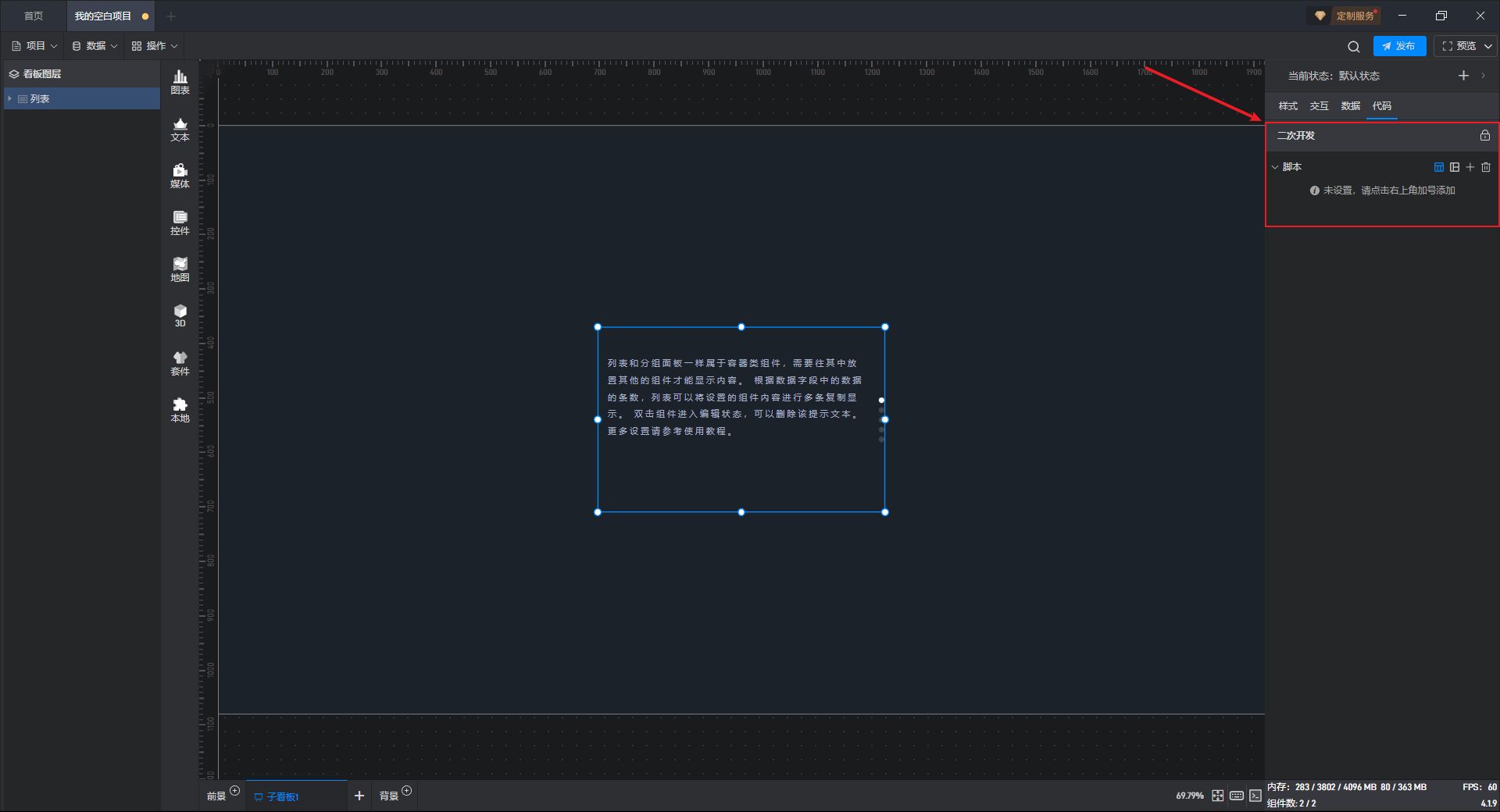Open the 媒体 media component category
Screen dimensions: 1500x812
tap(180, 176)
